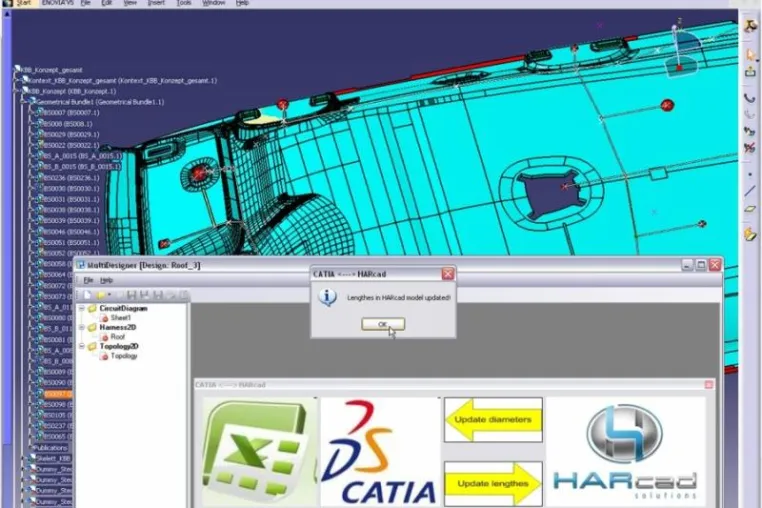
Task: Click red connector on roof's upper right
Action: point(667,105)
